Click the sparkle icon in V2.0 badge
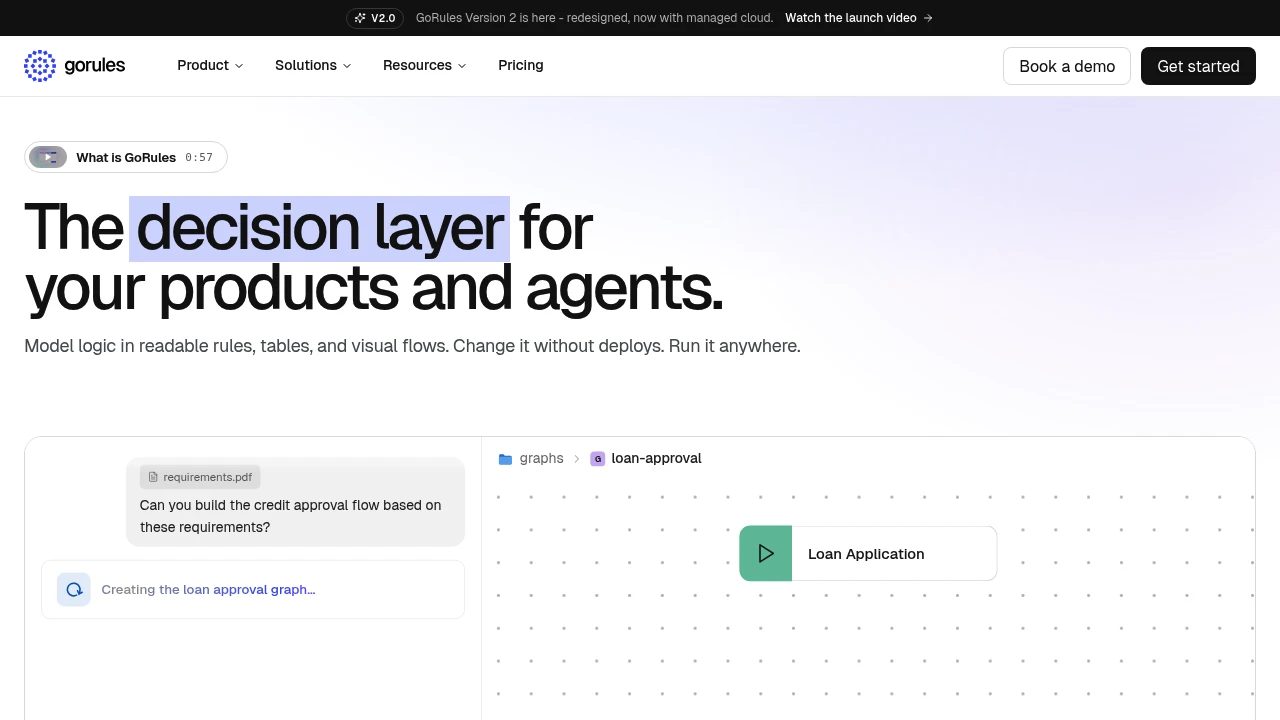Image resolution: width=1280 pixels, height=720 pixels. tap(360, 18)
